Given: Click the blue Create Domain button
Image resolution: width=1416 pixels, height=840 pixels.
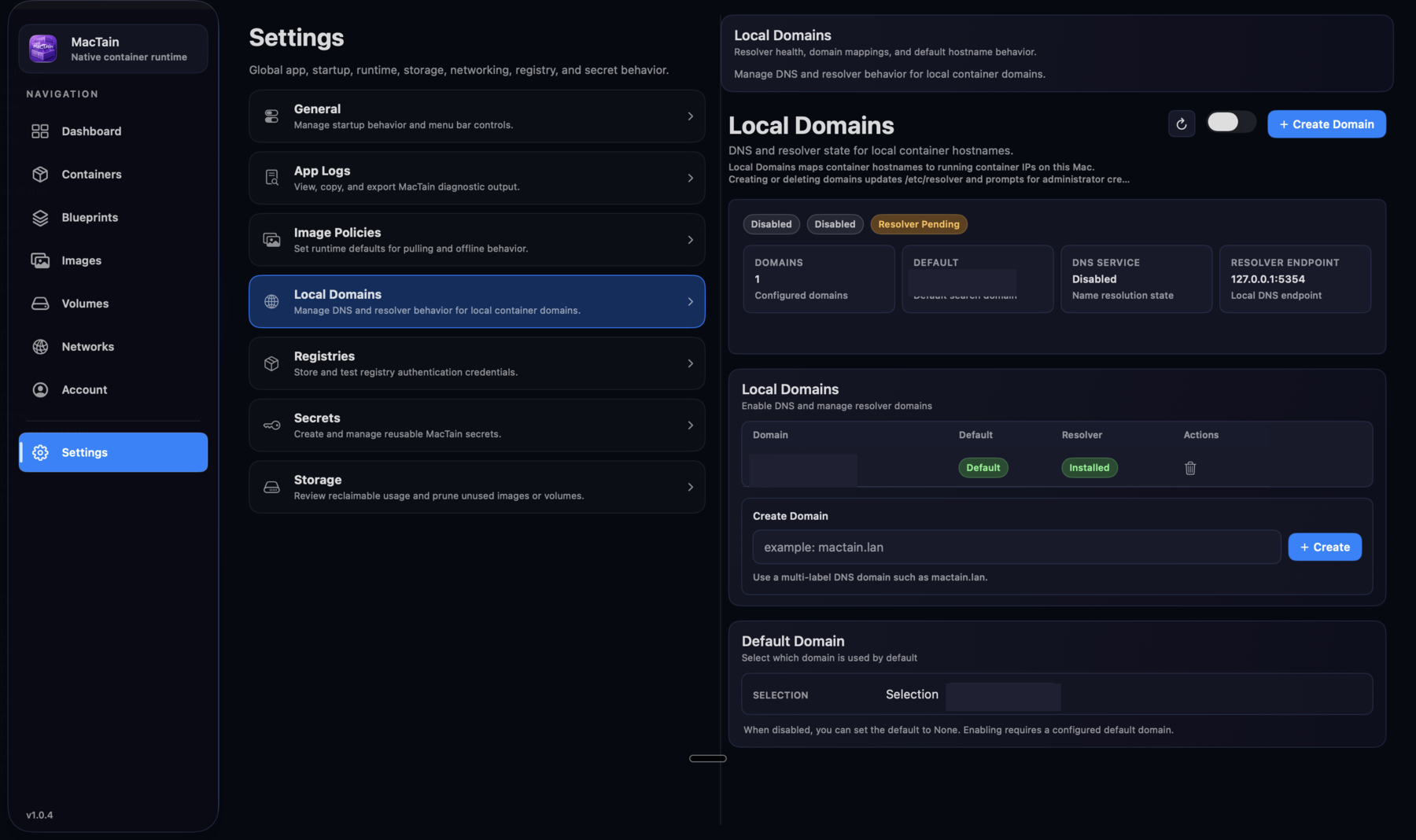Looking at the screenshot, I should pos(1326,124).
